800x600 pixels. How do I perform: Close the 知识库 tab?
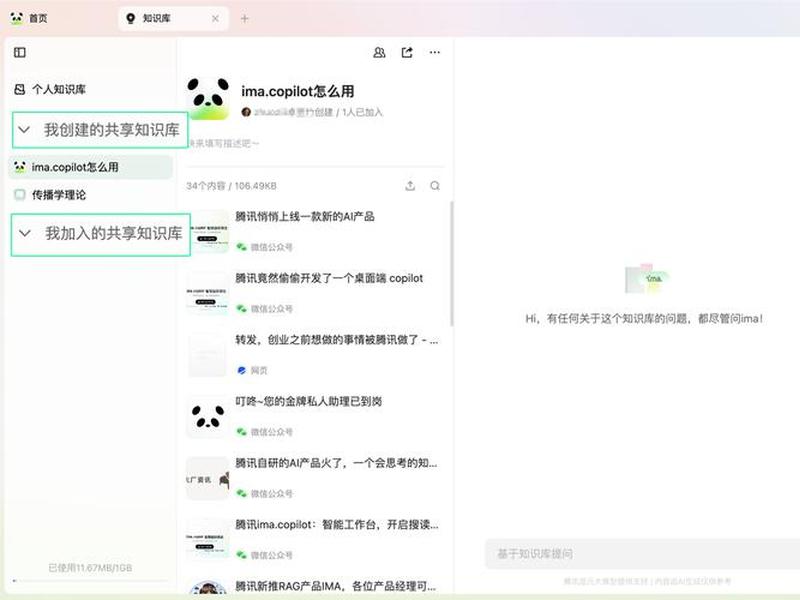pos(215,18)
